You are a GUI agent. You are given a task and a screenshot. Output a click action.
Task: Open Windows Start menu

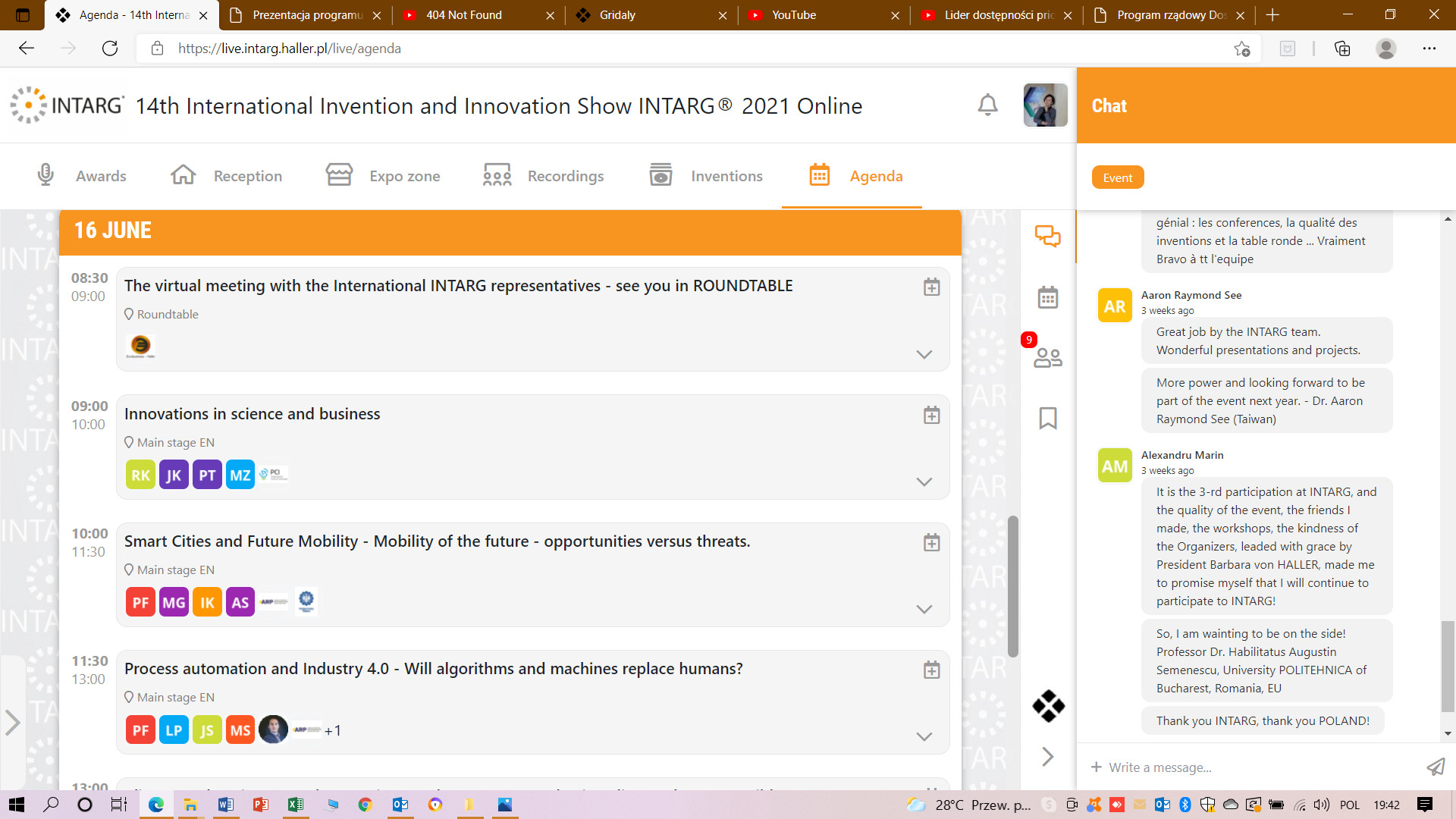[16, 805]
